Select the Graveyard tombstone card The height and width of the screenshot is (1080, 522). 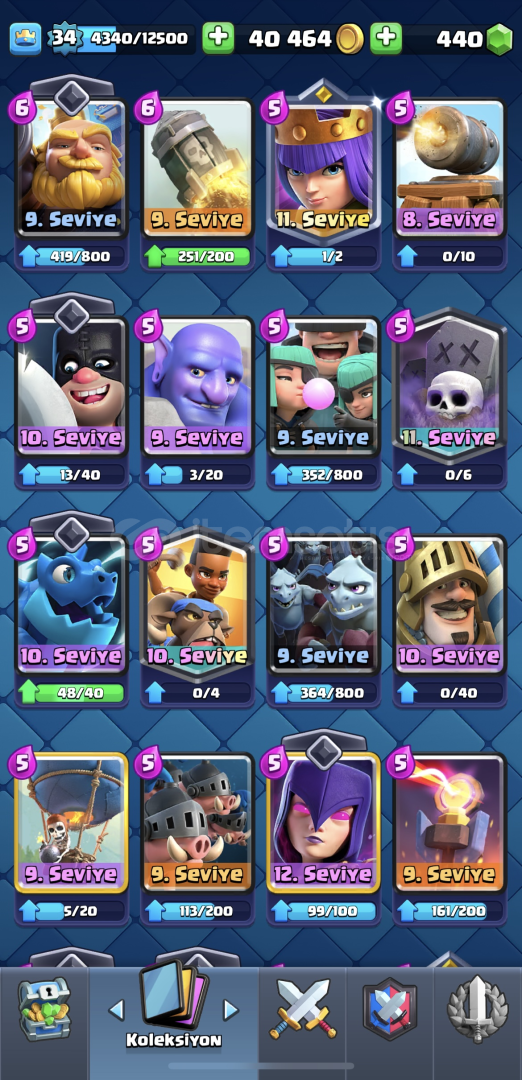coord(450,388)
